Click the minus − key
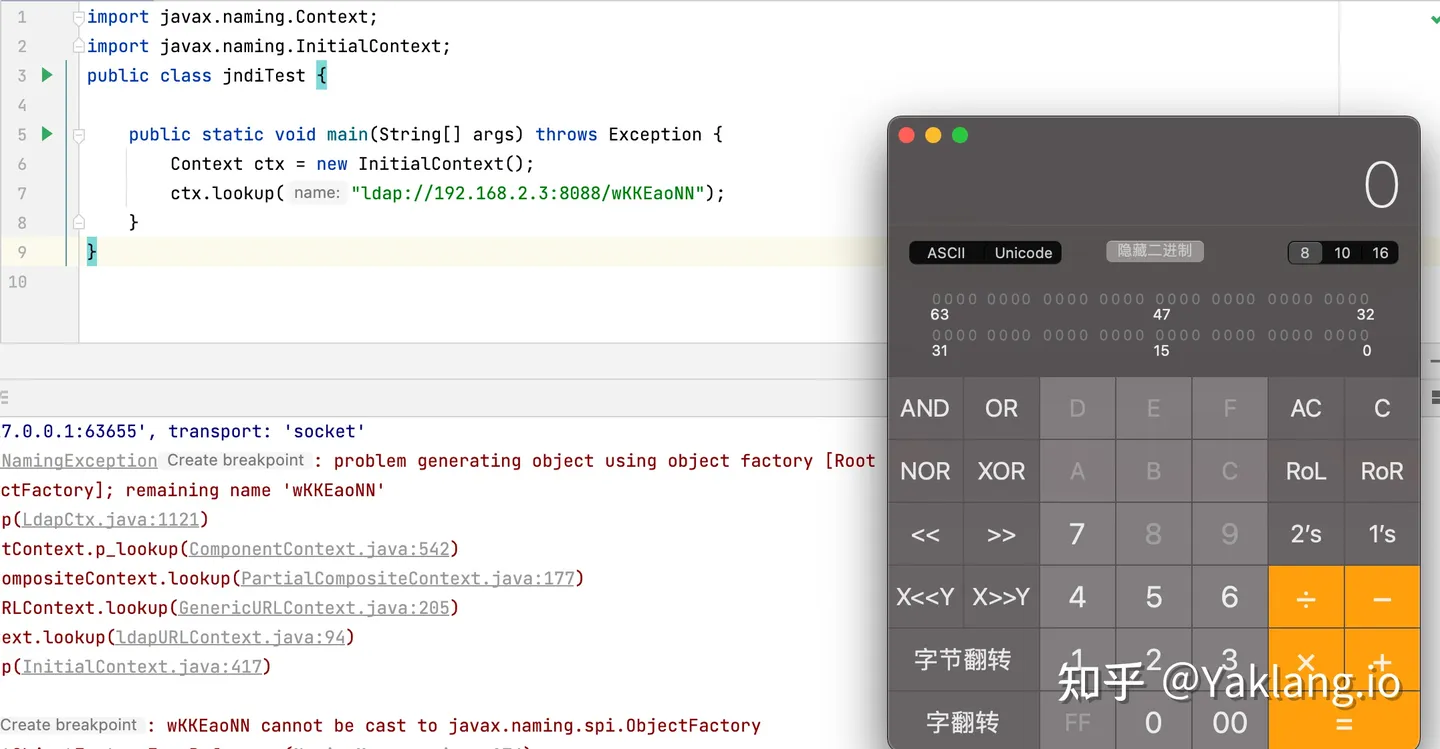1440x749 pixels. (1382, 597)
